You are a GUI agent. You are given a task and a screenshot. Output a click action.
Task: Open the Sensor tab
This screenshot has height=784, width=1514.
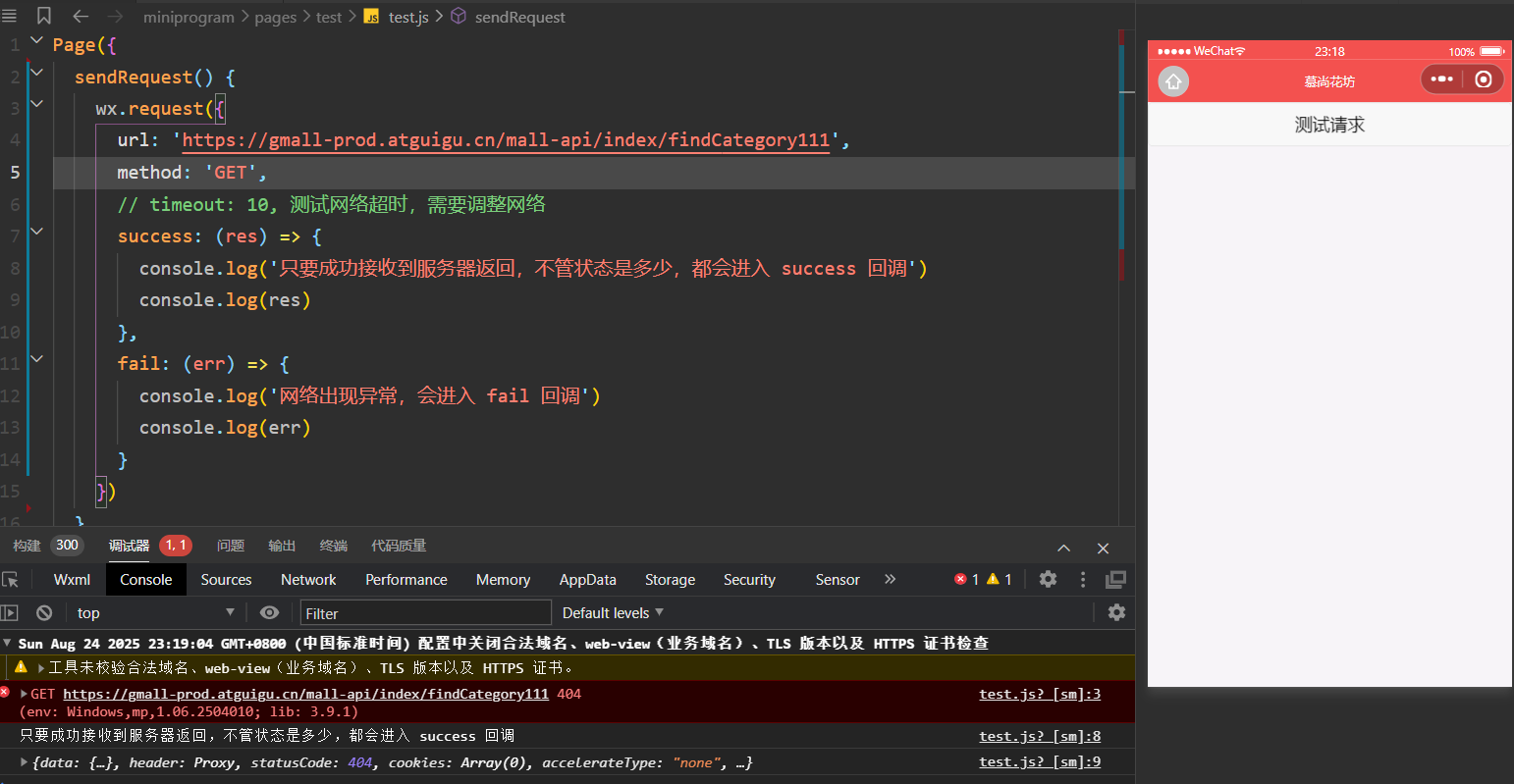coord(837,580)
